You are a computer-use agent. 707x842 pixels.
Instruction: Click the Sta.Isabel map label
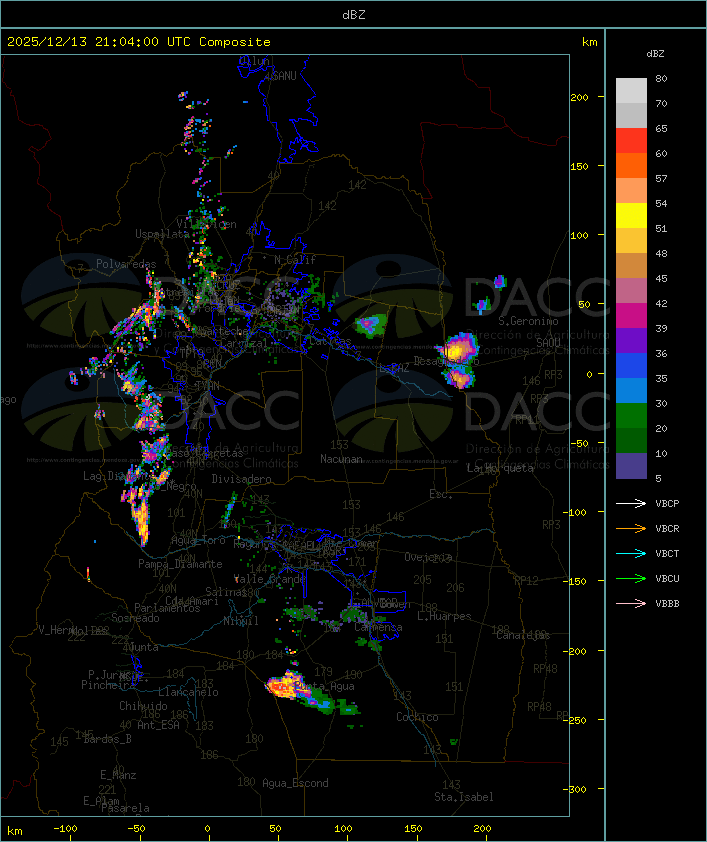[x=464, y=797]
